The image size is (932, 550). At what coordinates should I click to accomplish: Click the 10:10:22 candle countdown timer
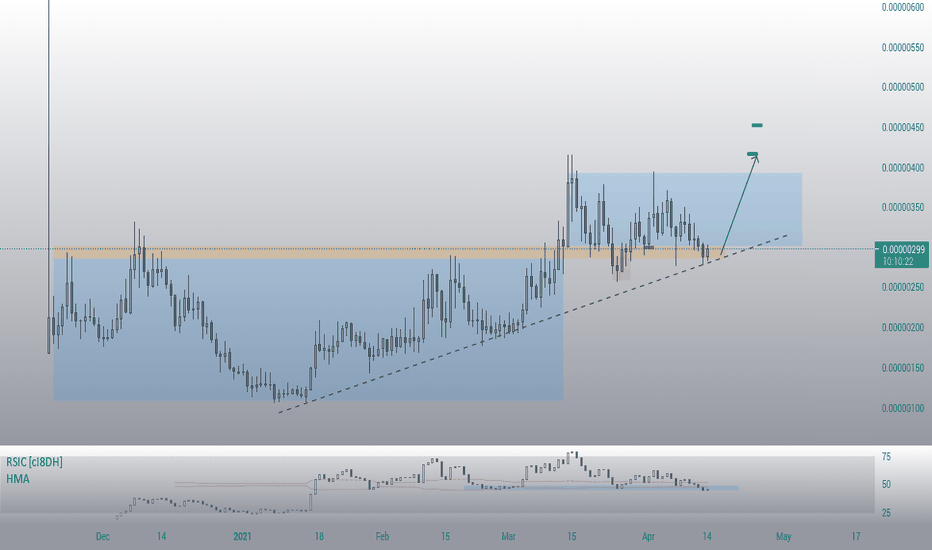point(898,261)
